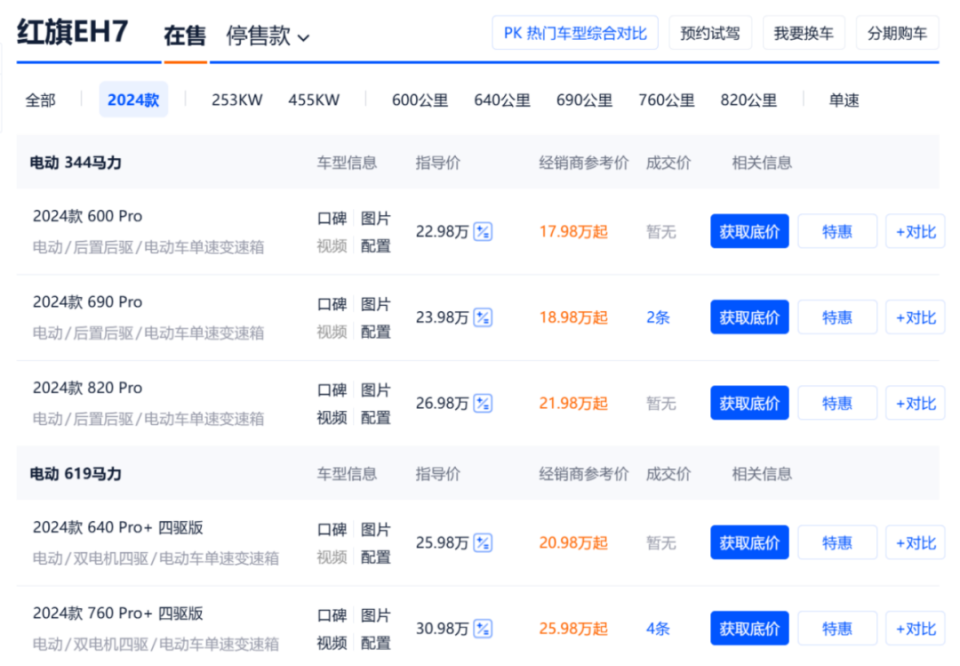Select the 全部 filter tab
The width and height of the screenshot is (960, 666).
[x=41, y=99]
